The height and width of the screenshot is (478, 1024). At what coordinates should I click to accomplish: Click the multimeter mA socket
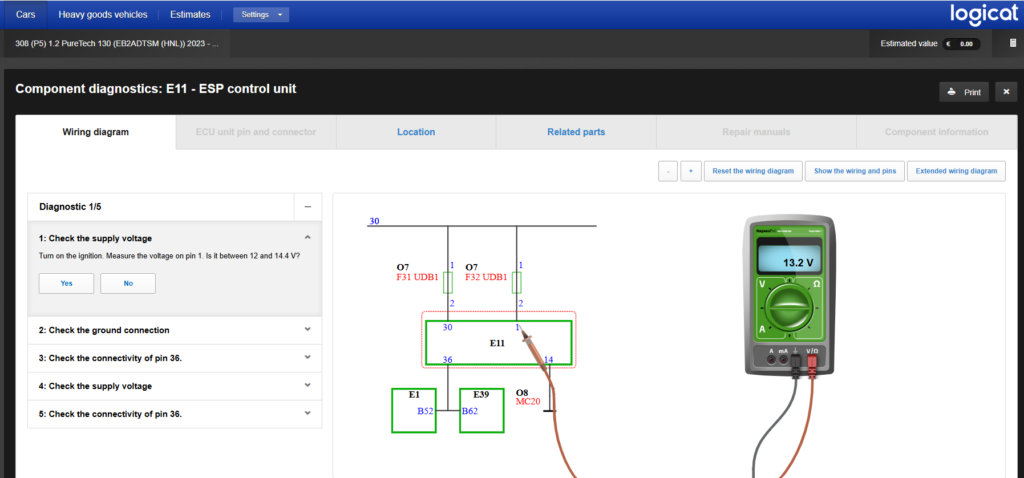(x=782, y=360)
